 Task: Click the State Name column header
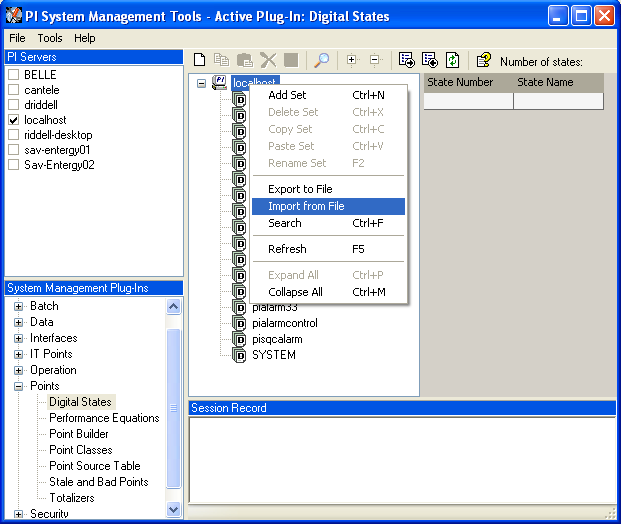559,83
